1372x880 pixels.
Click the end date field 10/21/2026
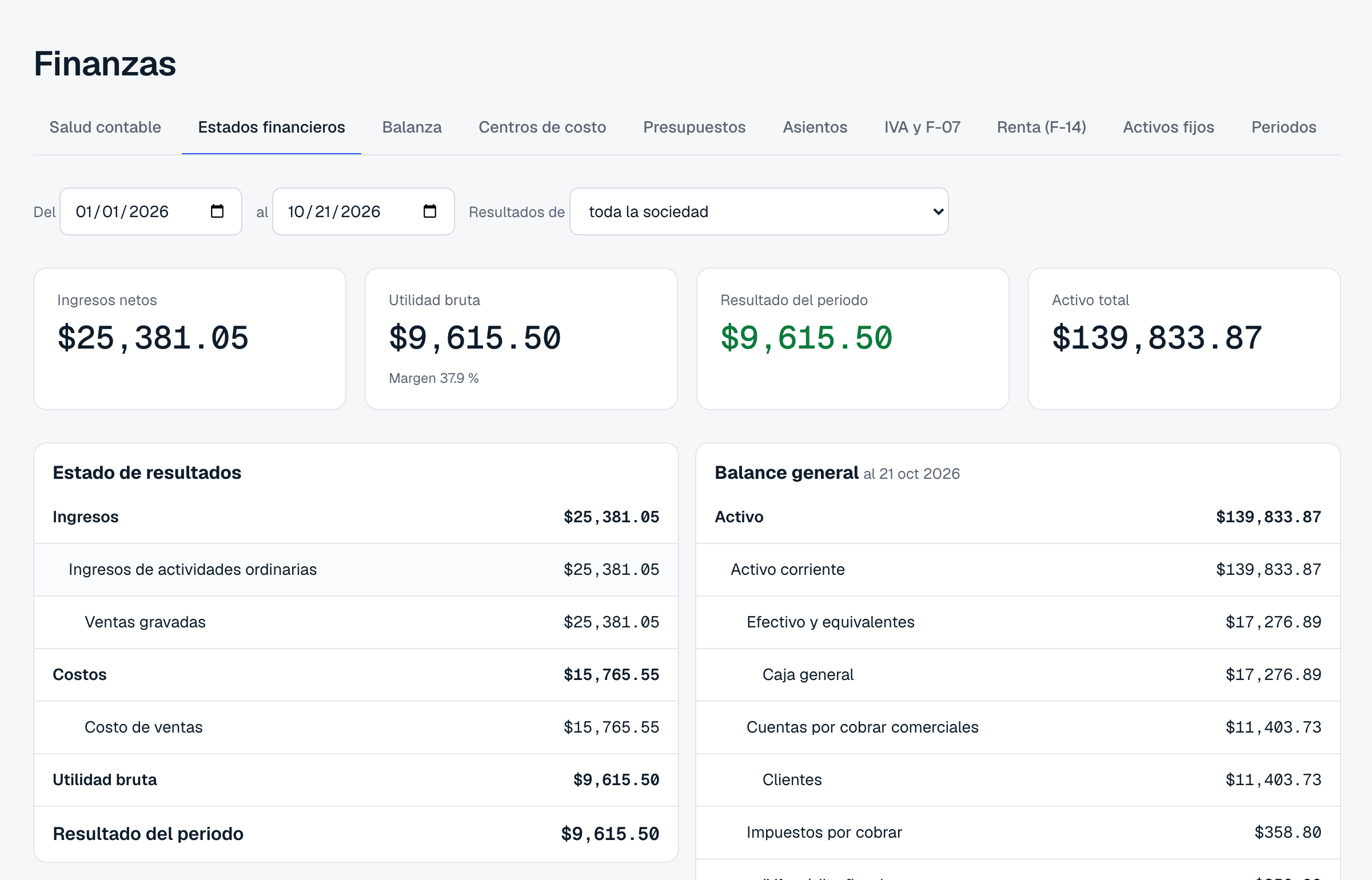364,211
